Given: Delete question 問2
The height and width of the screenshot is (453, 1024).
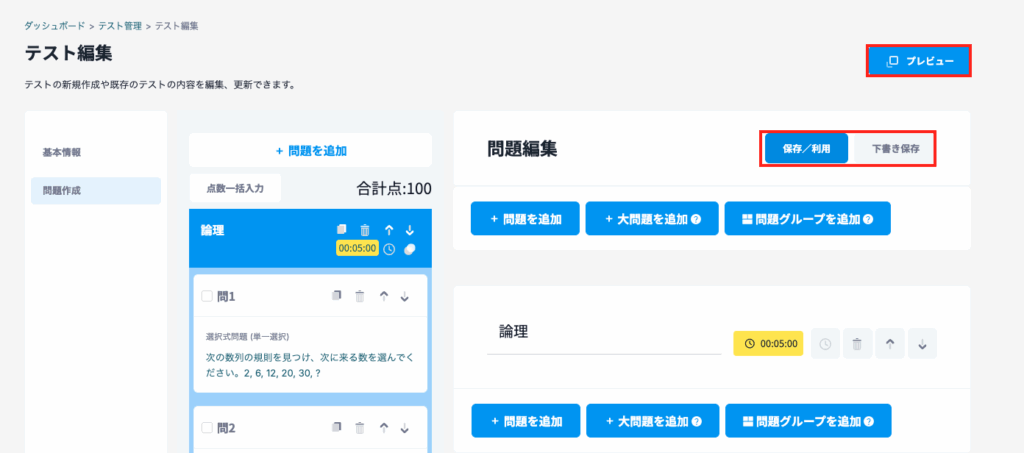Looking at the screenshot, I should tap(360, 428).
